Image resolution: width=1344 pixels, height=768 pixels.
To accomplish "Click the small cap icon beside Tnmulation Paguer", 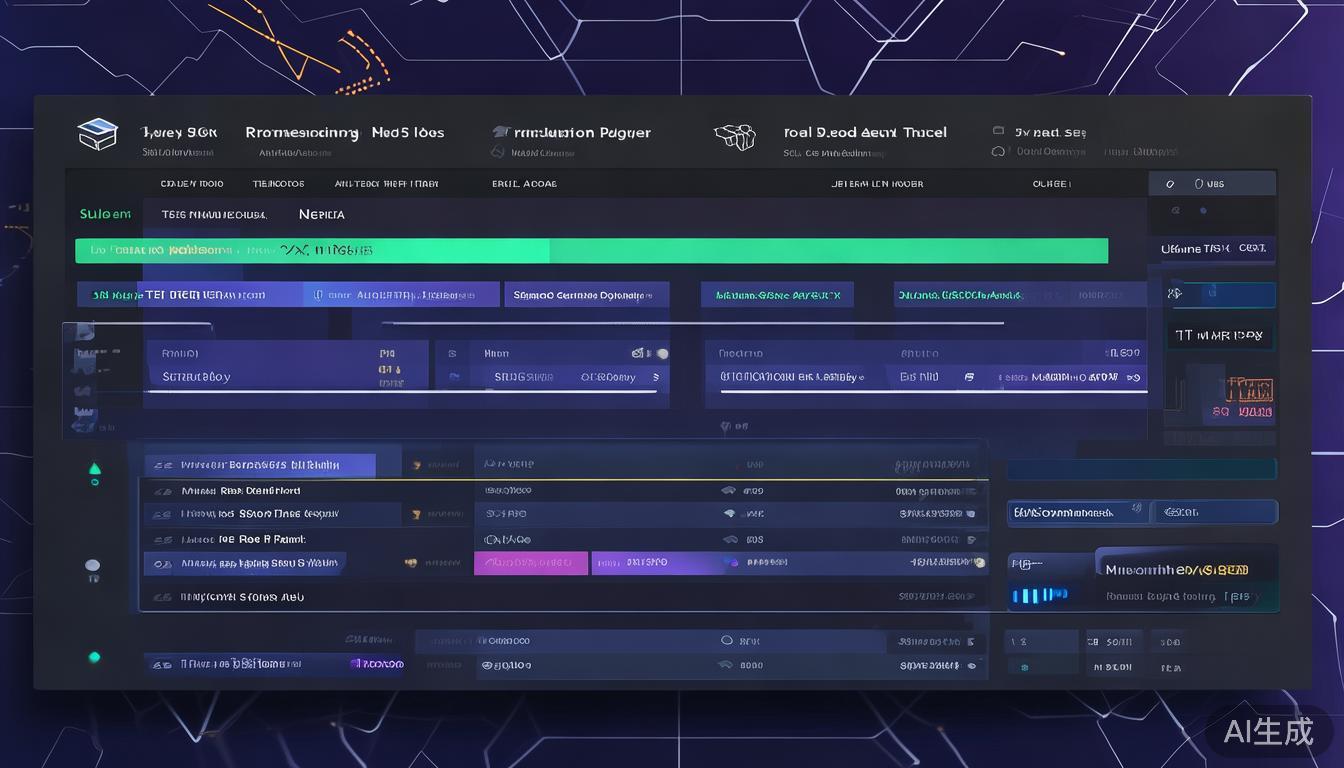I will [x=499, y=133].
